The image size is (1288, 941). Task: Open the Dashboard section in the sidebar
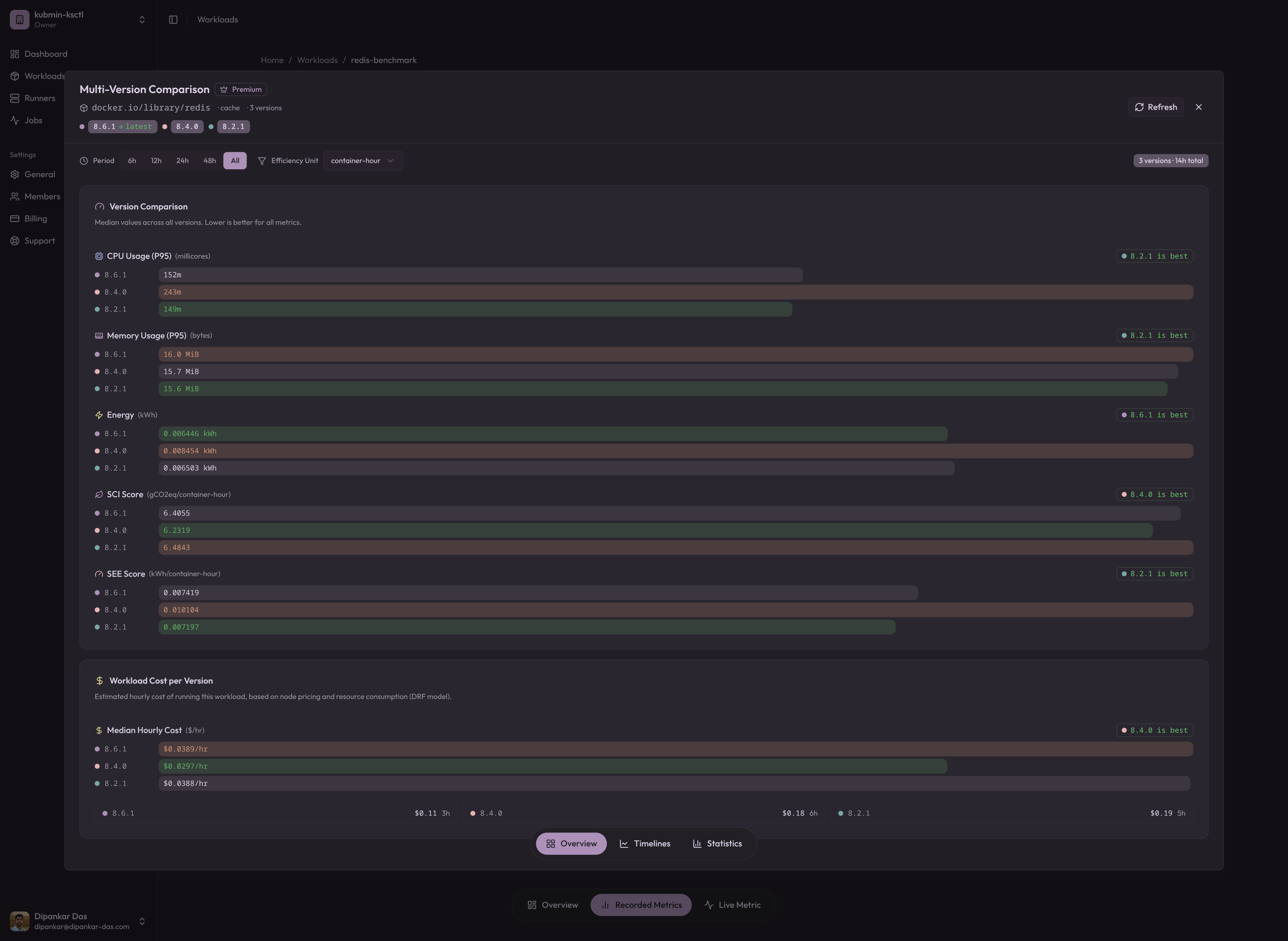tap(45, 53)
